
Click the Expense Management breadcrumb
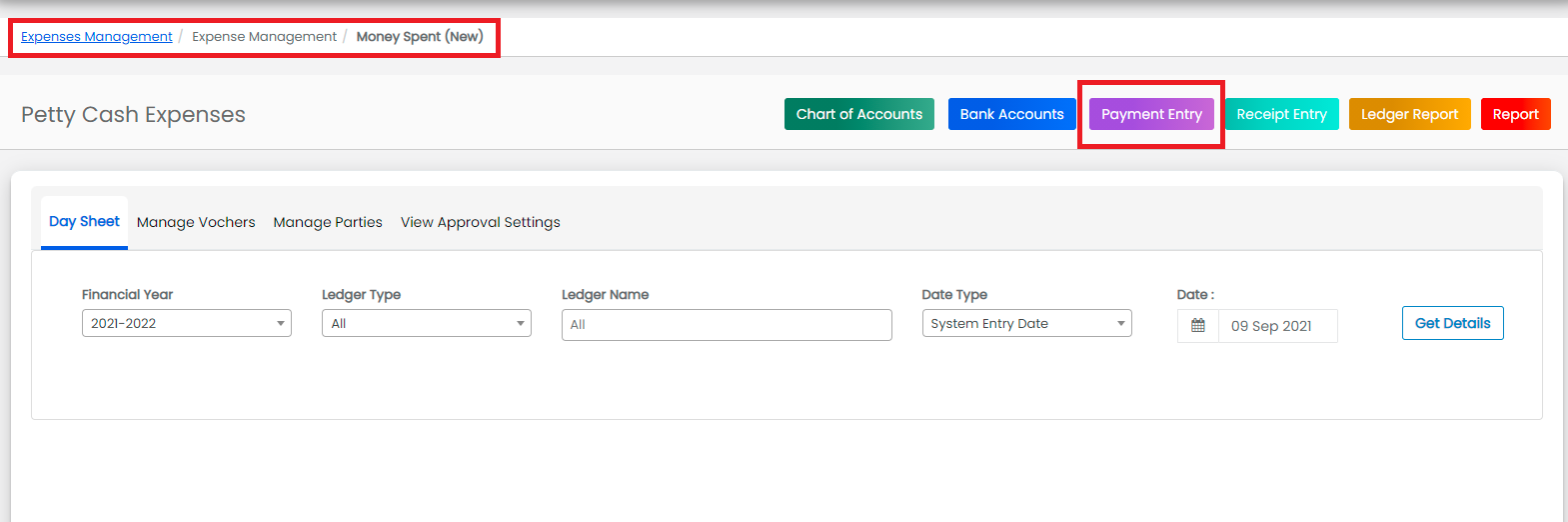point(265,36)
